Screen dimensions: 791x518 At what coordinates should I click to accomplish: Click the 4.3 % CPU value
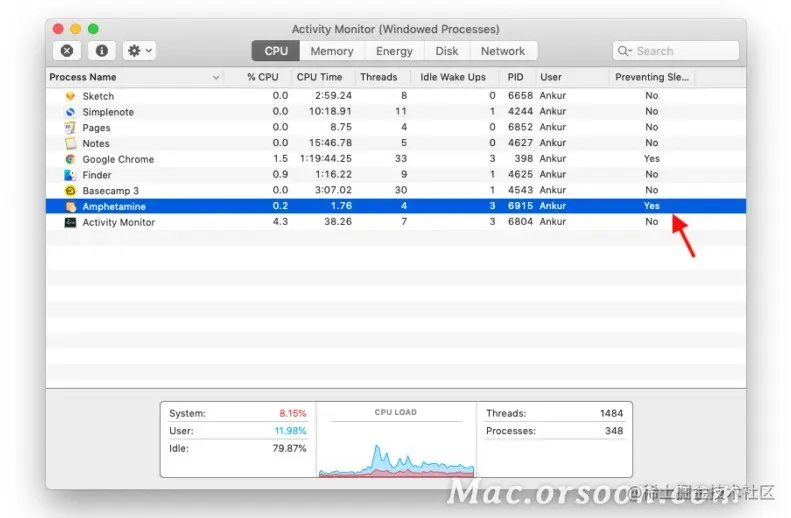[x=280, y=221]
